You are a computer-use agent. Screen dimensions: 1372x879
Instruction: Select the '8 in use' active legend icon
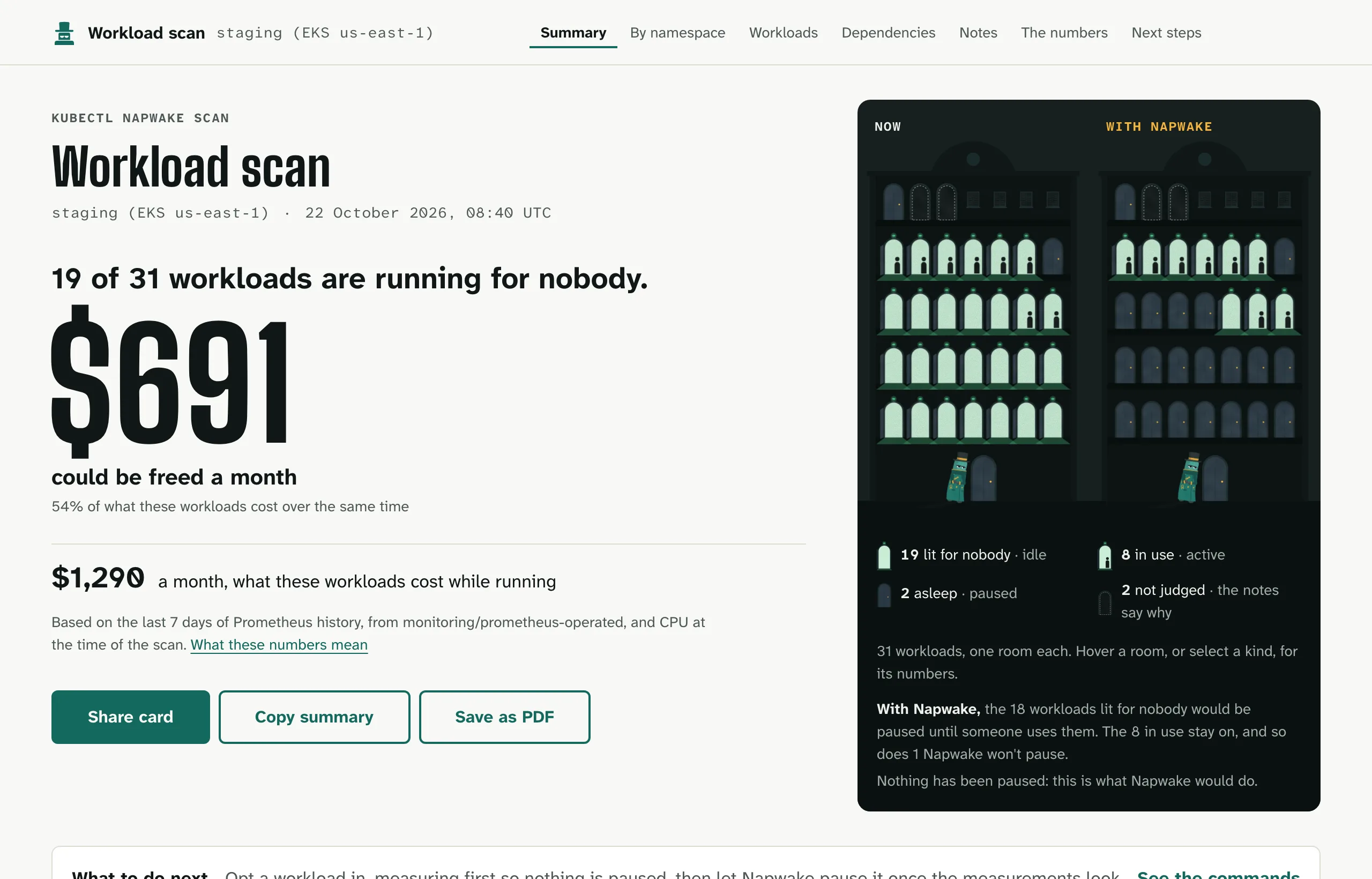1105,555
